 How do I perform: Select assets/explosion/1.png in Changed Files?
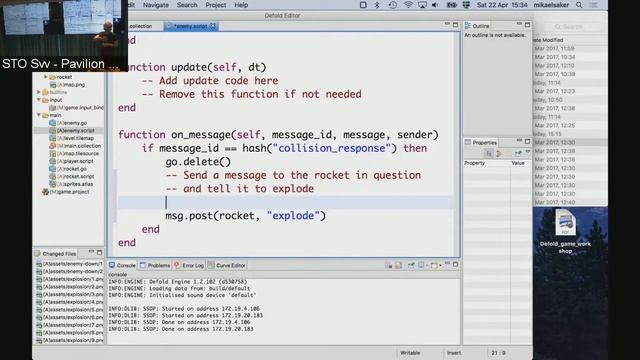coord(69,279)
